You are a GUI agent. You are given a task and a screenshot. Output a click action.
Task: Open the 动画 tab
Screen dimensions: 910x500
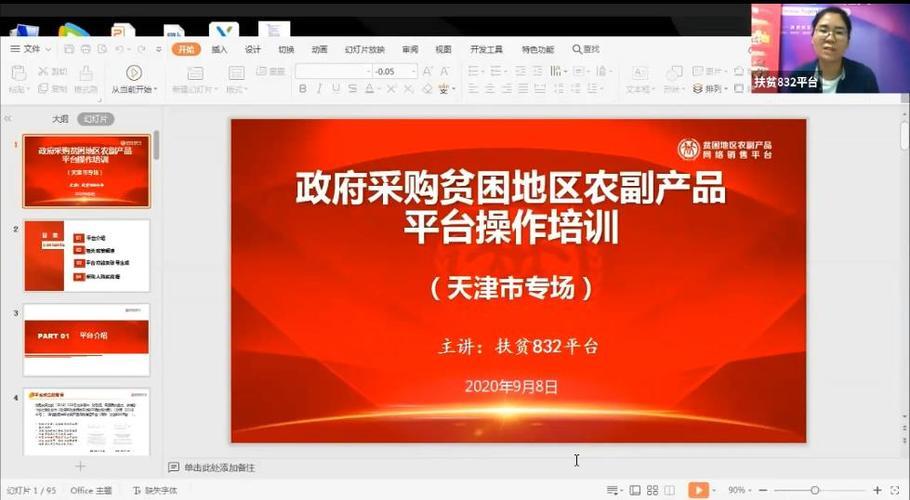click(x=320, y=49)
